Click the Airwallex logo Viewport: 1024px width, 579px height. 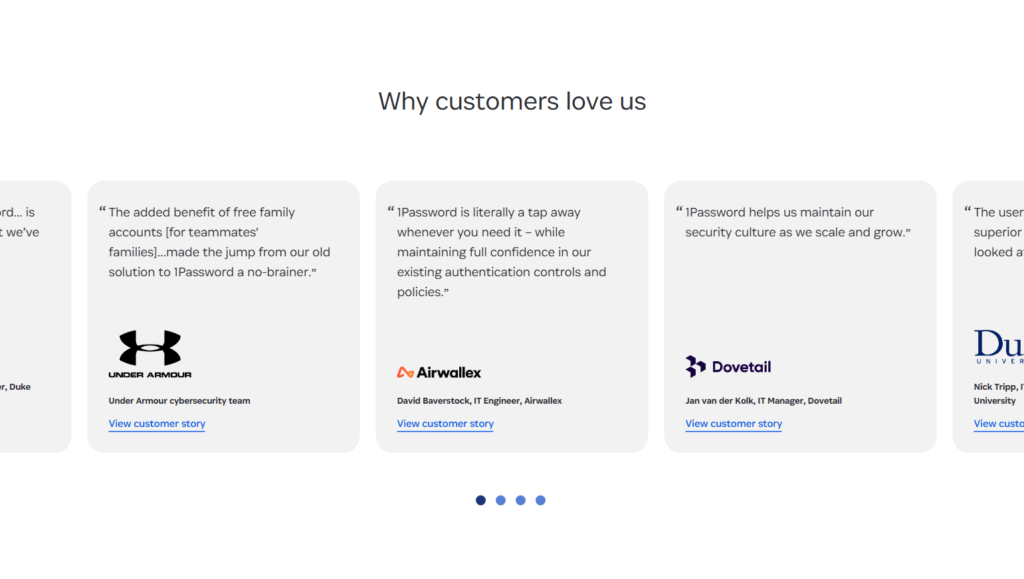(x=440, y=371)
